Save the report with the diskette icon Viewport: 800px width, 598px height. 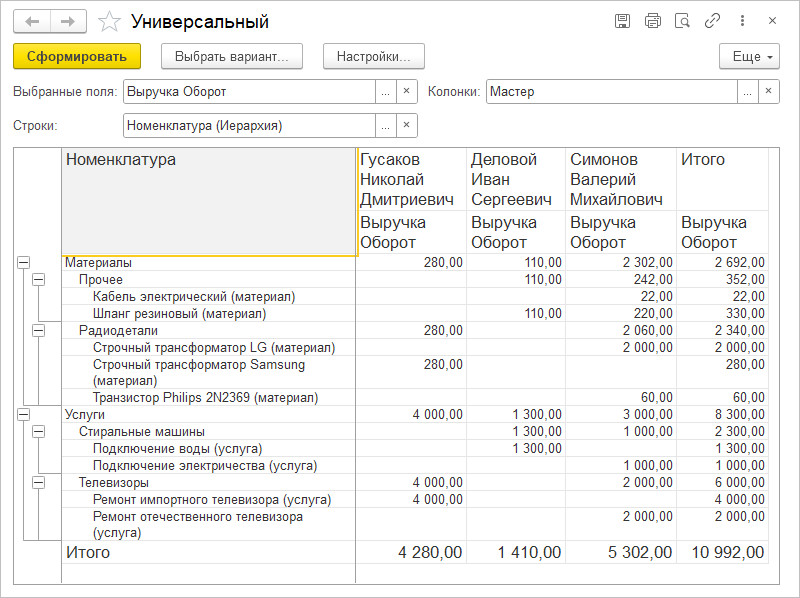point(622,21)
